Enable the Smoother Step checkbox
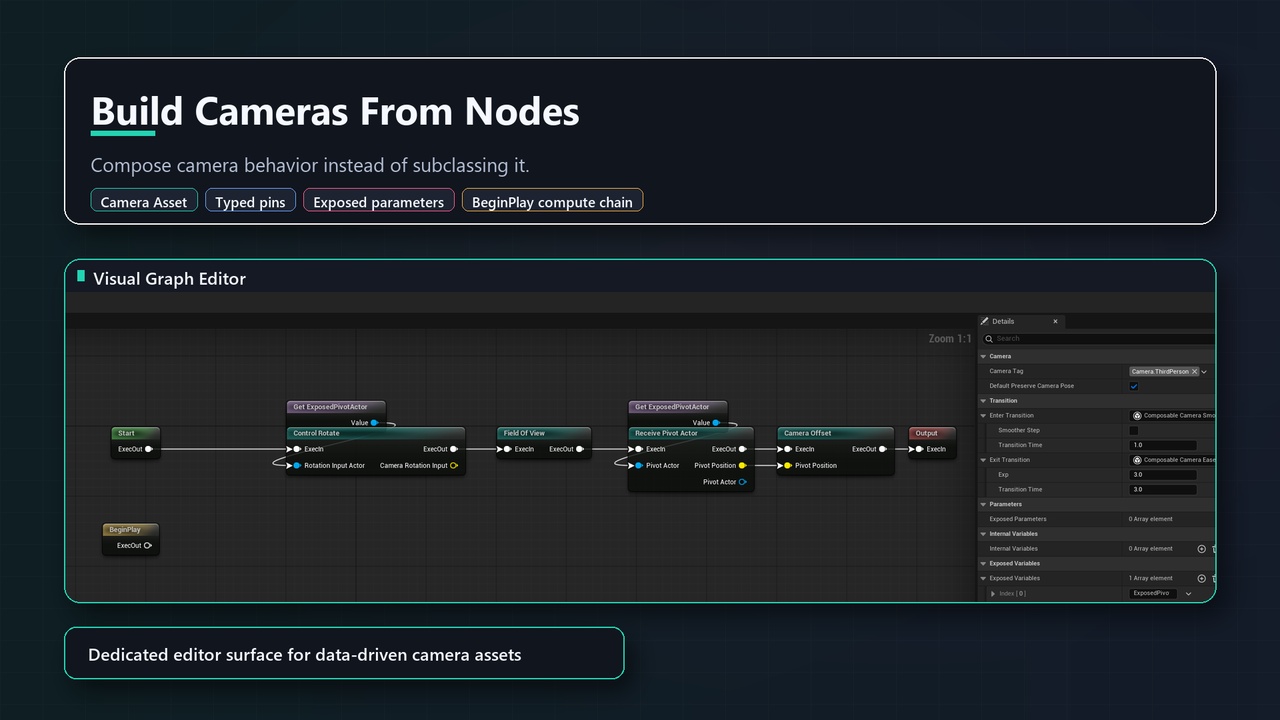Image resolution: width=1280 pixels, height=720 pixels. [1134, 430]
